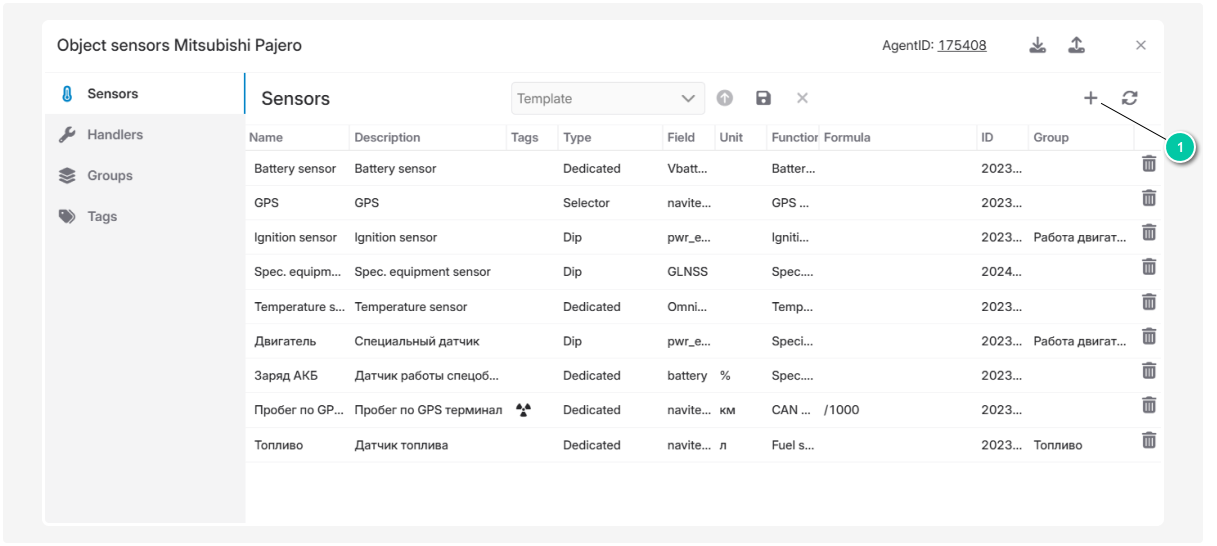Sort by the Type column header
1217x546 pixels.
click(577, 138)
